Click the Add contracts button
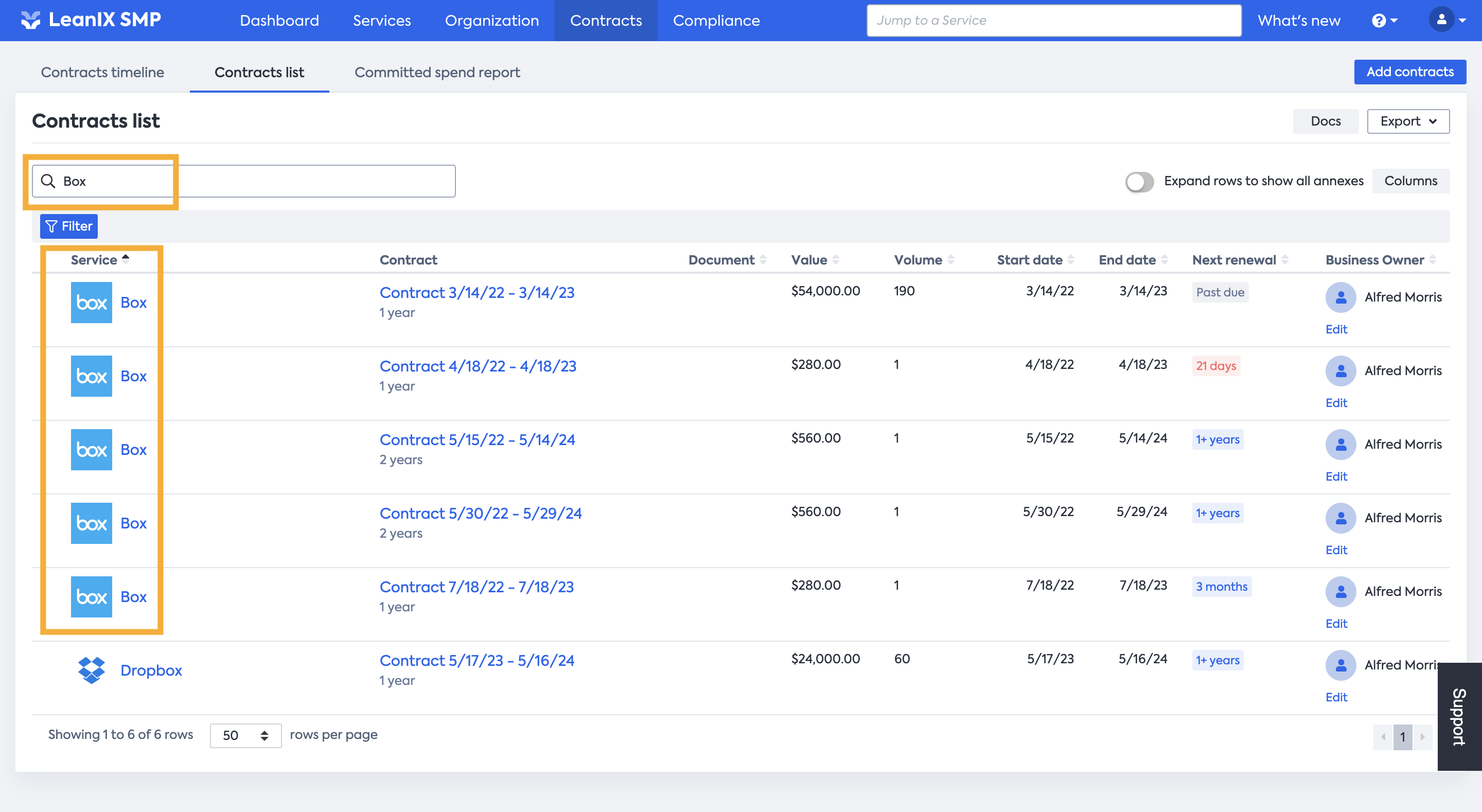 pyautogui.click(x=1409, y=72)
